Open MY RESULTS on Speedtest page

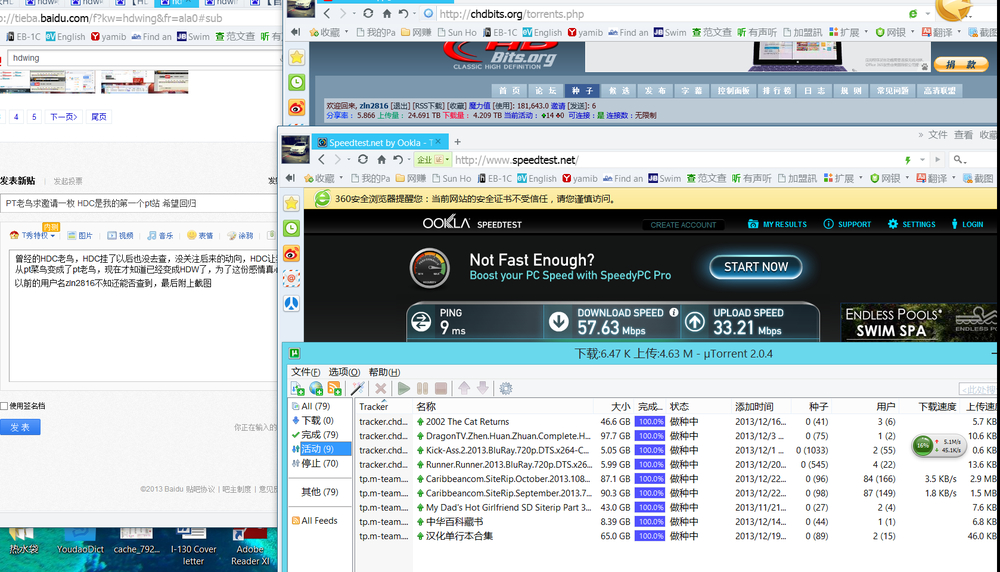777,224
